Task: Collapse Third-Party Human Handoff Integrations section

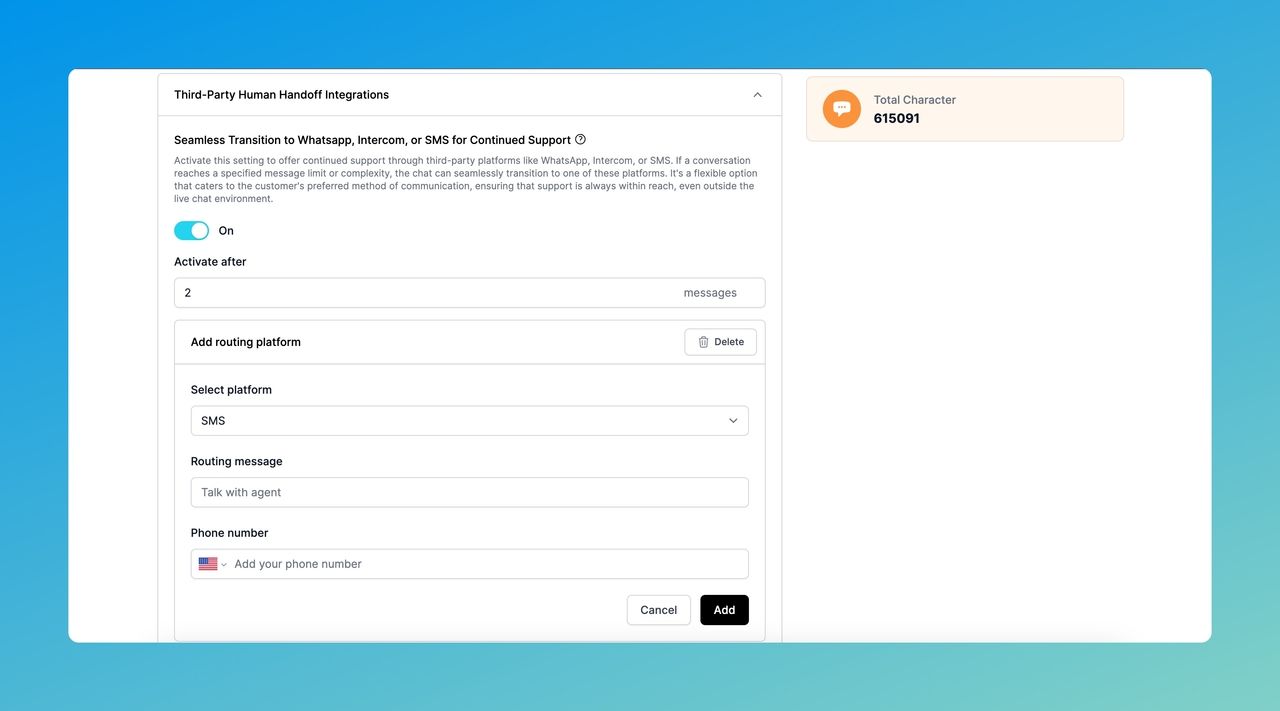Action: click(x=757, y=95)
